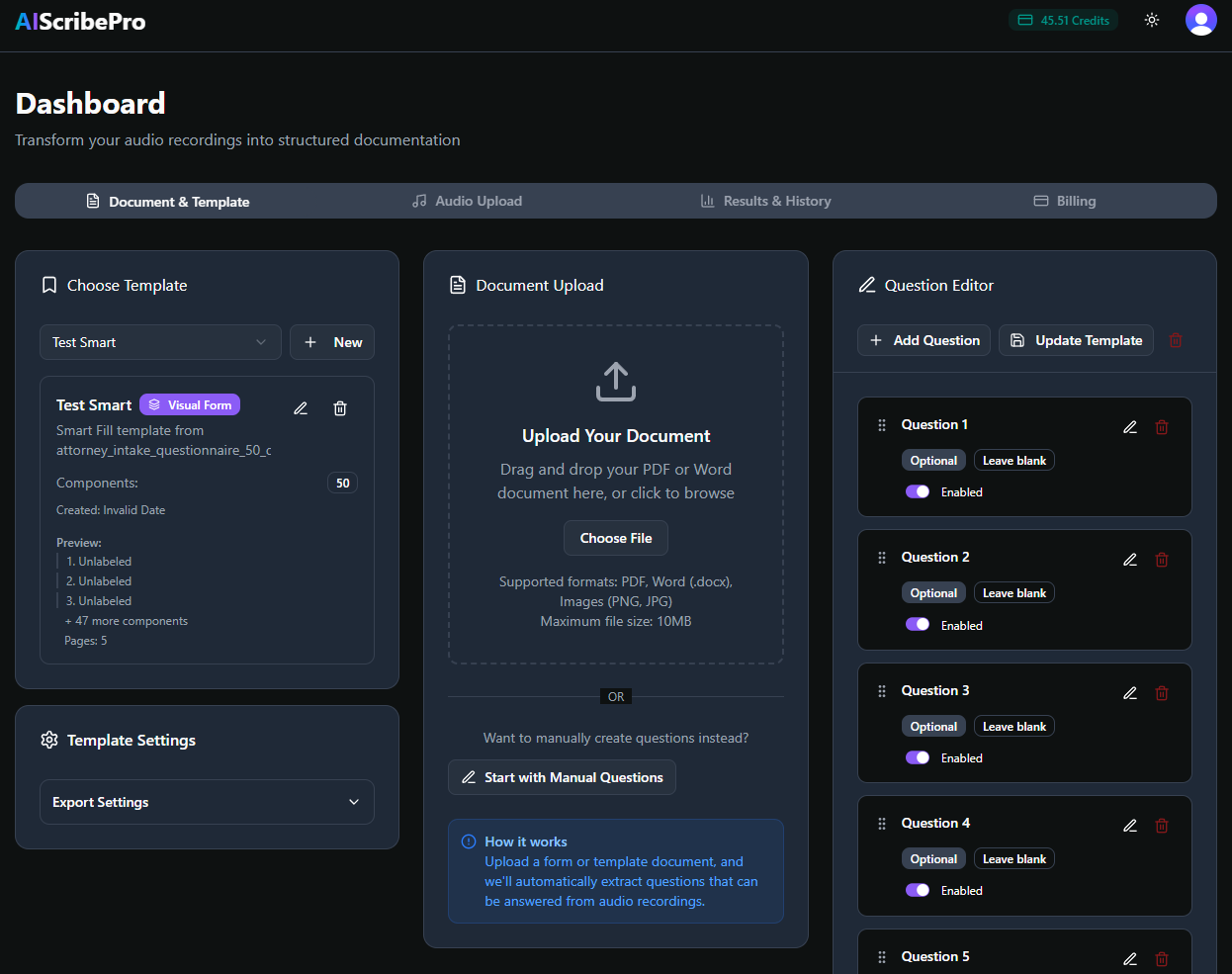The width and height of the screenshot is (1232, 974).
Task: Toggle Enabled switch for Question 2
Action: pyautogui.click(x=918, y=624)
